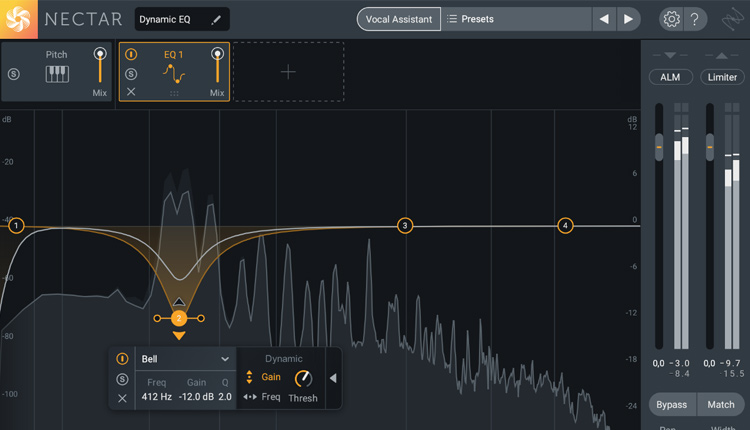This screenshot has height=430, width=750.
Task: Select Dynamic Gain mode
Action: pyautogui.click(x=265, y=377)
